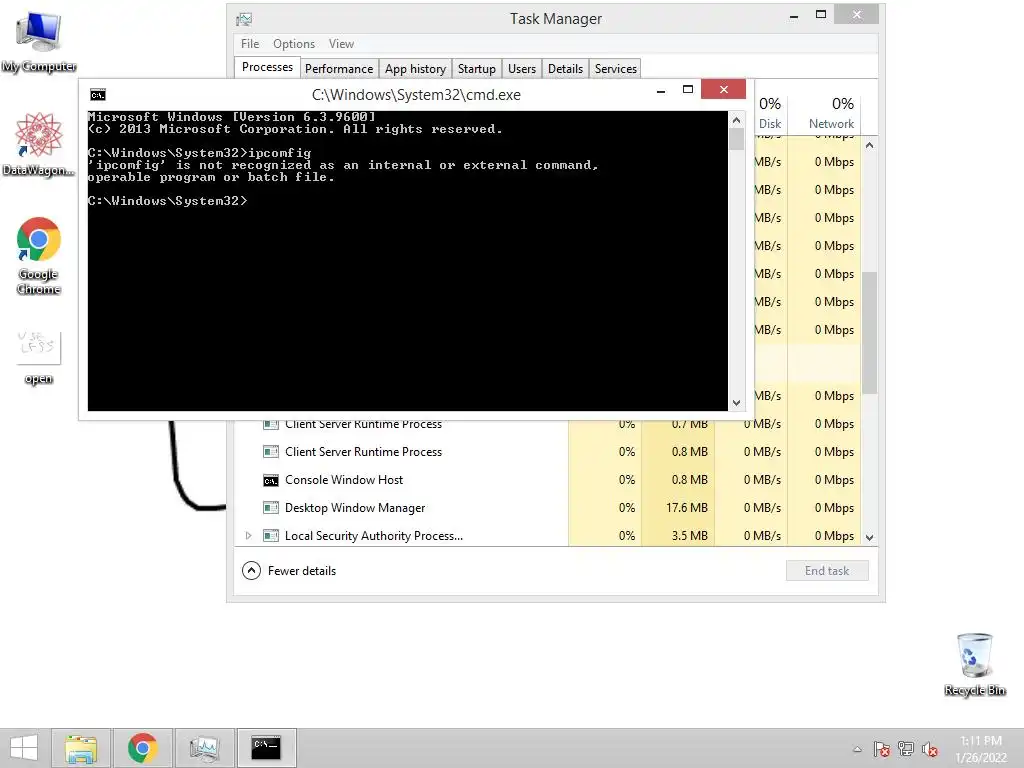This screenshot has height=768, width=1024.
Task: Click the cmd prompt line C:\Windows\System32>
Action: tap(168, 201)
